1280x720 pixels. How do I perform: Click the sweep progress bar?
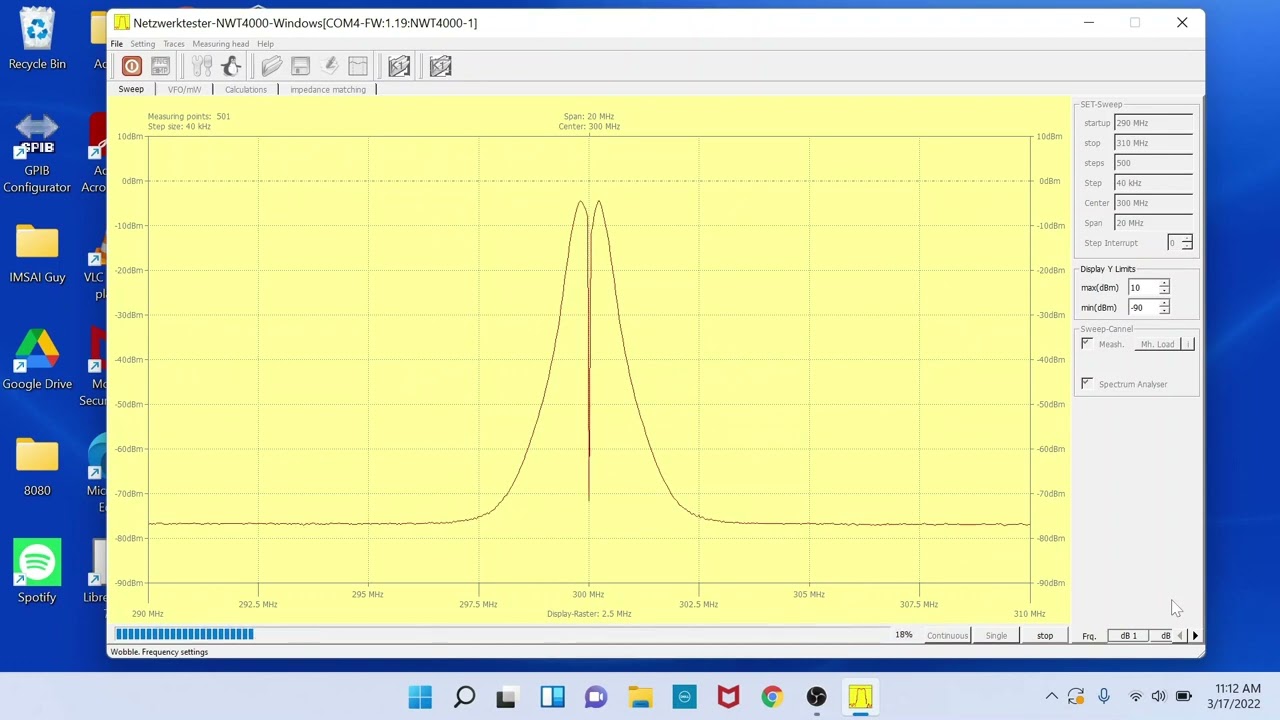(x=500, y=634)
